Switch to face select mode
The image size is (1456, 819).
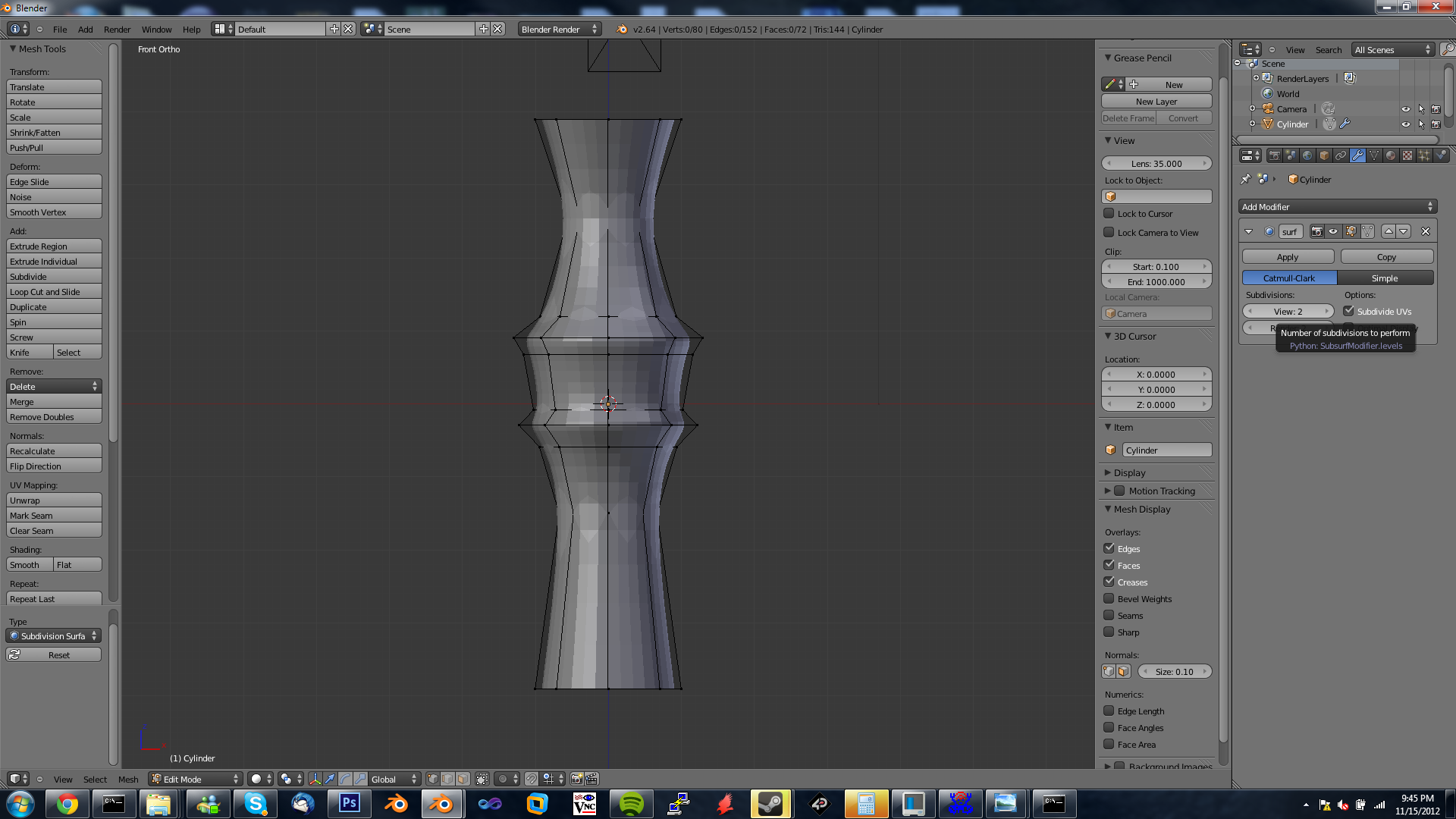click(463, 779)
